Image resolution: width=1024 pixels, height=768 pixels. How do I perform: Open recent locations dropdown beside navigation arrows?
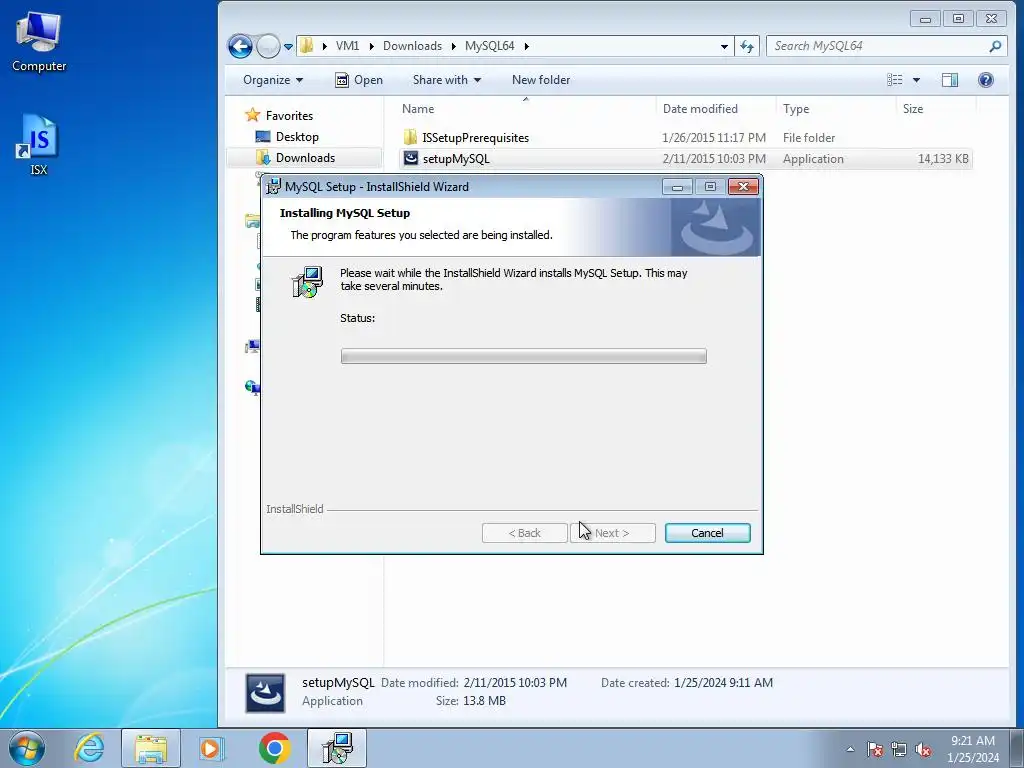click(288, 47)
